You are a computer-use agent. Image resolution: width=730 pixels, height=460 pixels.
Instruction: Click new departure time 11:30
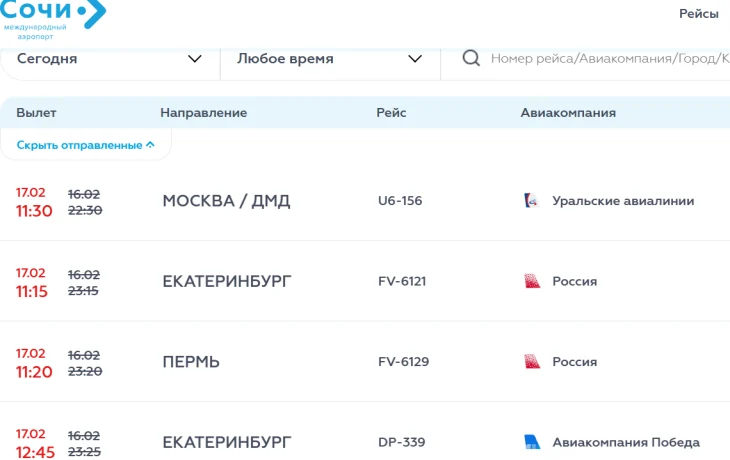[34, 211]
